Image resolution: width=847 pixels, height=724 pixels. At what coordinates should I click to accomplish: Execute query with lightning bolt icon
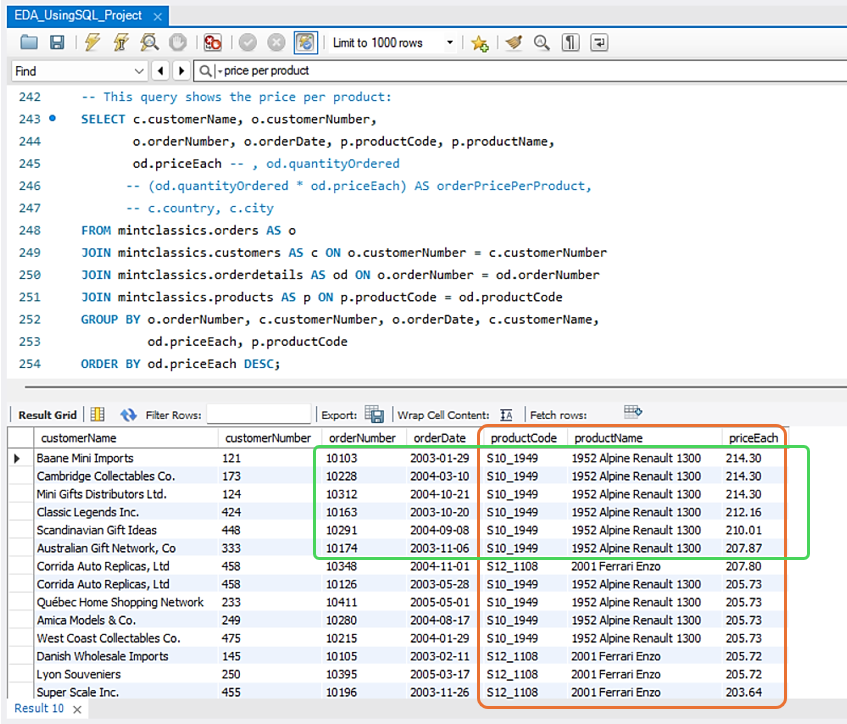pyautogui.click(x=93, y=42)
